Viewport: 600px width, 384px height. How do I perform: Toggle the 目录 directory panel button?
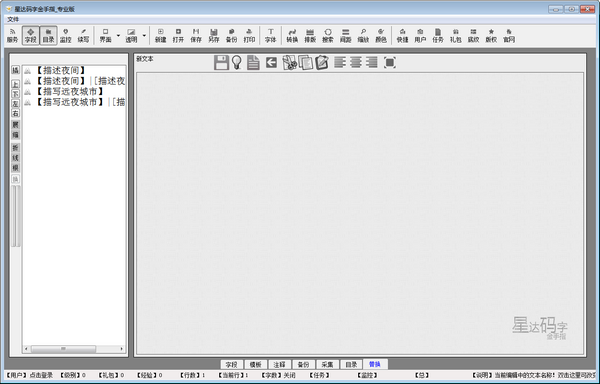pos(48,36)
